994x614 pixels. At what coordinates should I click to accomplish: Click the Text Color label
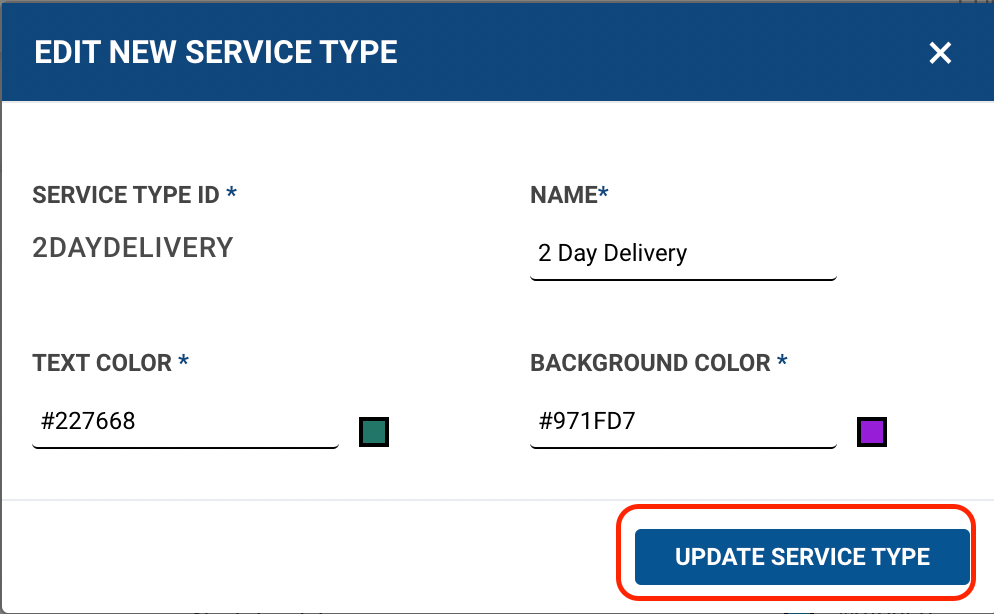pyautogui.click(x=102, y=363)
